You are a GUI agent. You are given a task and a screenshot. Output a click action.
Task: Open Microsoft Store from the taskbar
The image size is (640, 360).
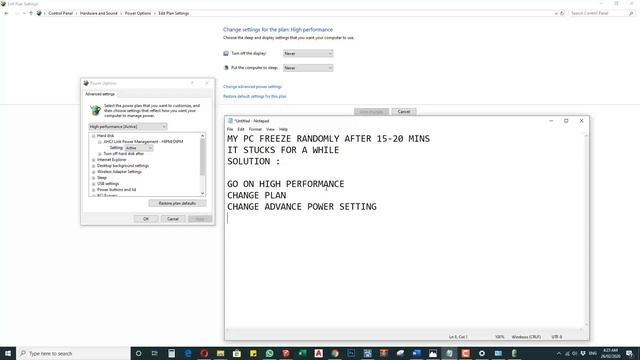[x=237, y=353]
